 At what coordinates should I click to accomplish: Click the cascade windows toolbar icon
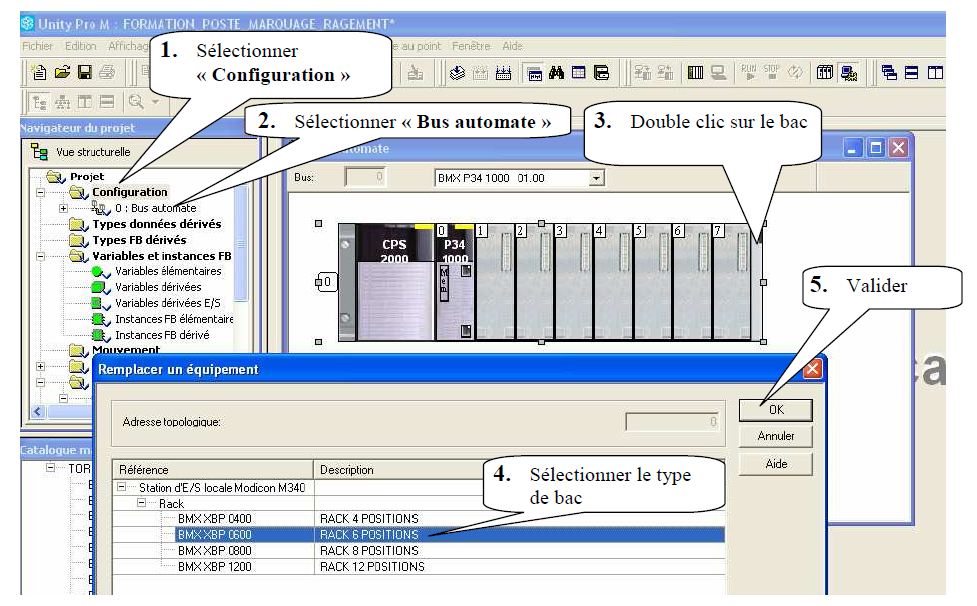[x=889, y=73]
